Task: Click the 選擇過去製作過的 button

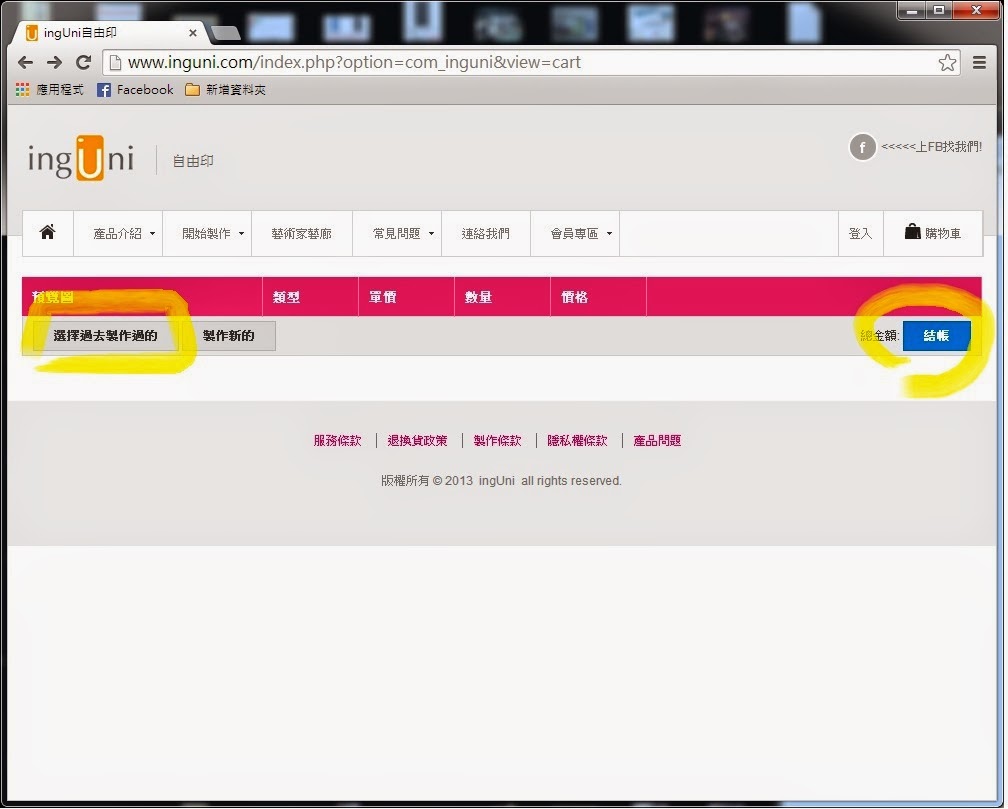Action: (105, 336)
